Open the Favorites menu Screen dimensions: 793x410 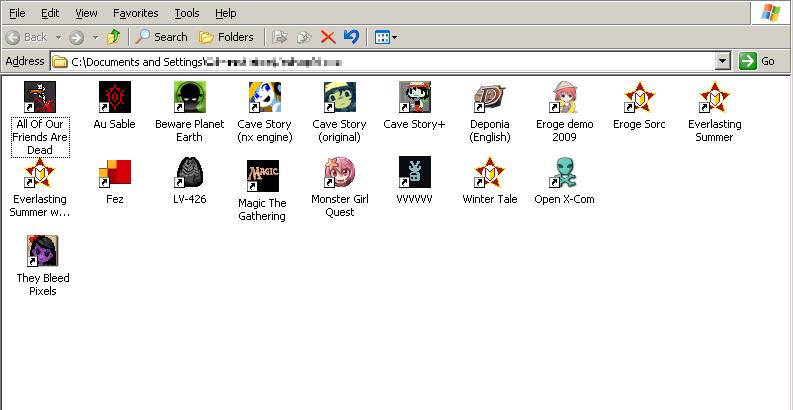(x=136, y=13)
